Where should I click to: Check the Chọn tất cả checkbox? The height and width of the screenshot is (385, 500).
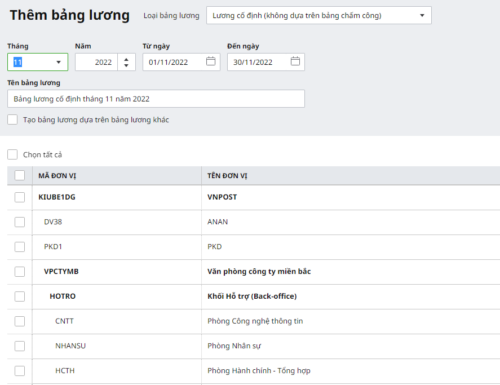(x=13, y=154)
